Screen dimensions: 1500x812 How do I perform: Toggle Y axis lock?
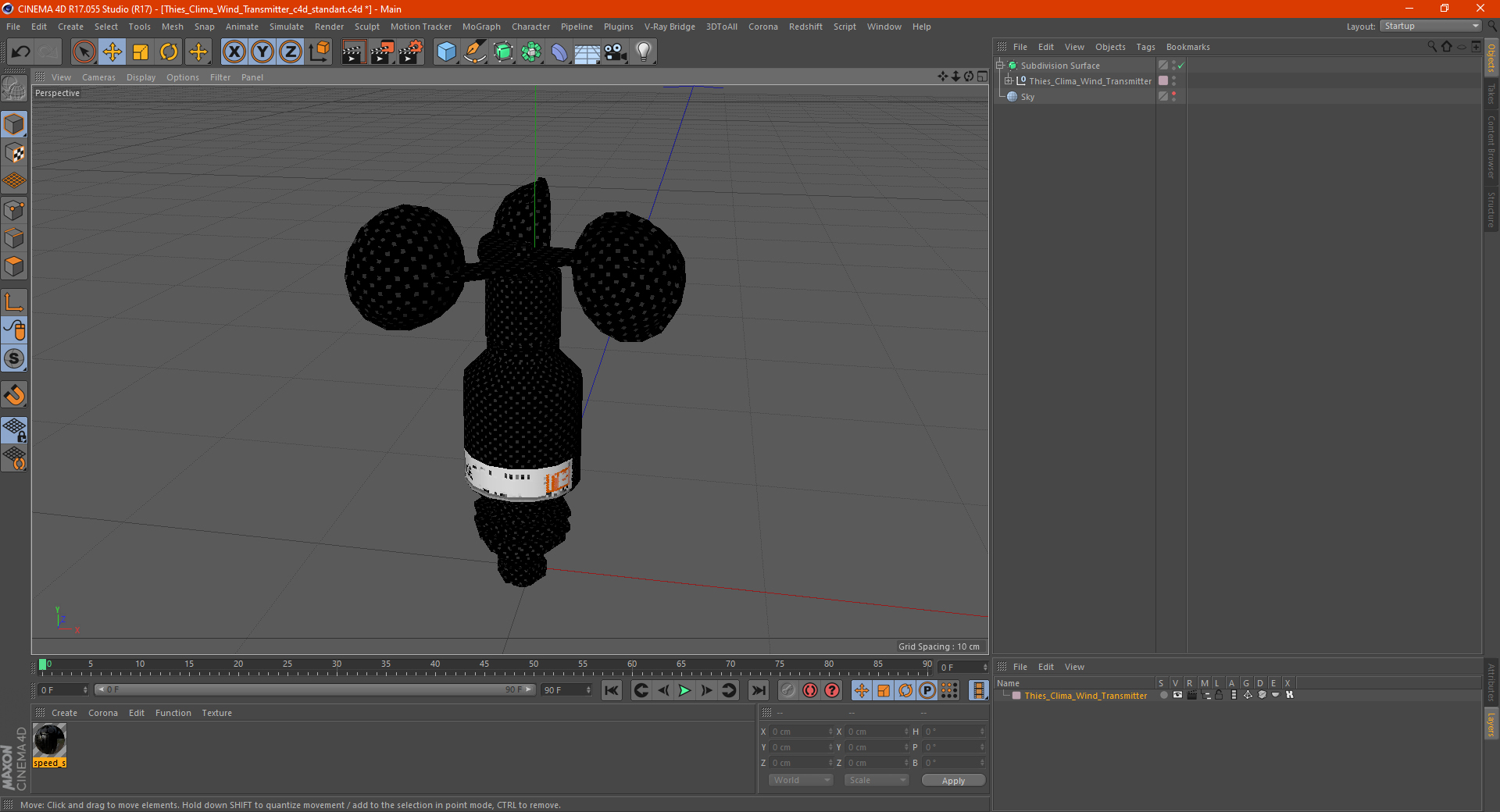262,52
